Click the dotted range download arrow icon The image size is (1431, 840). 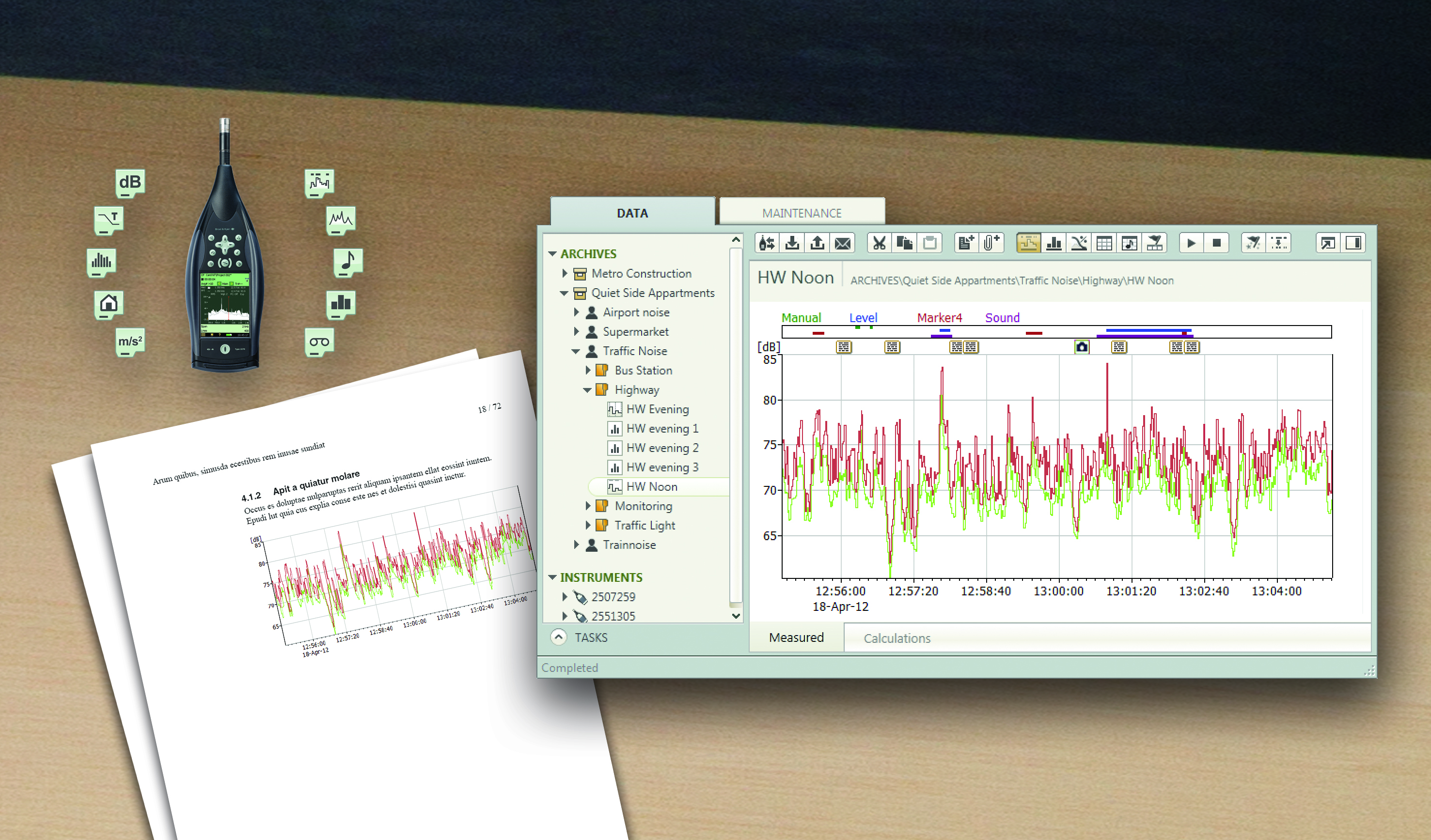pos(1279,244)
